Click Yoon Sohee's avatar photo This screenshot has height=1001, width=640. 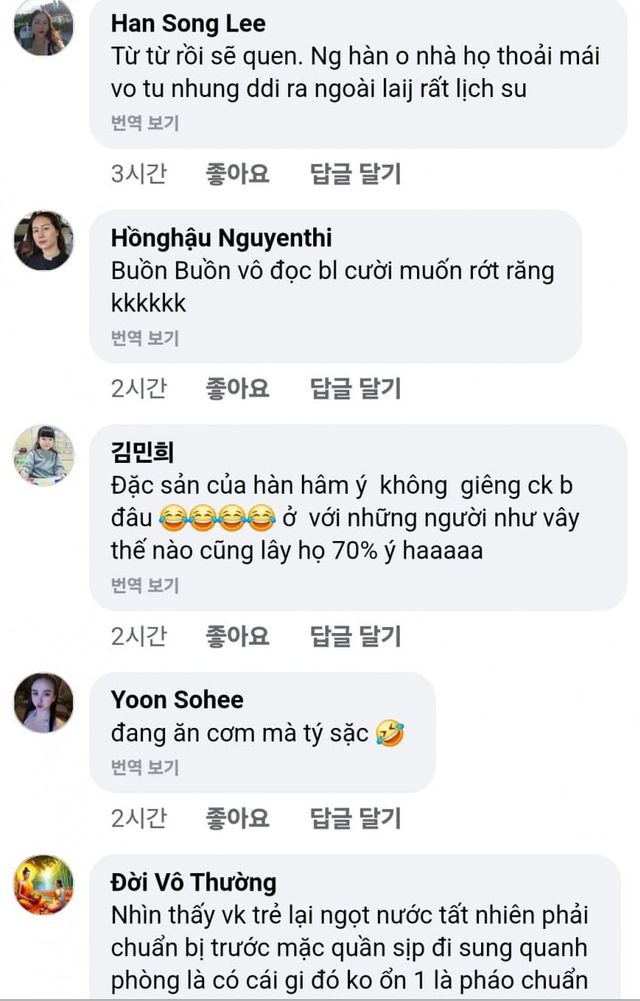43,703
